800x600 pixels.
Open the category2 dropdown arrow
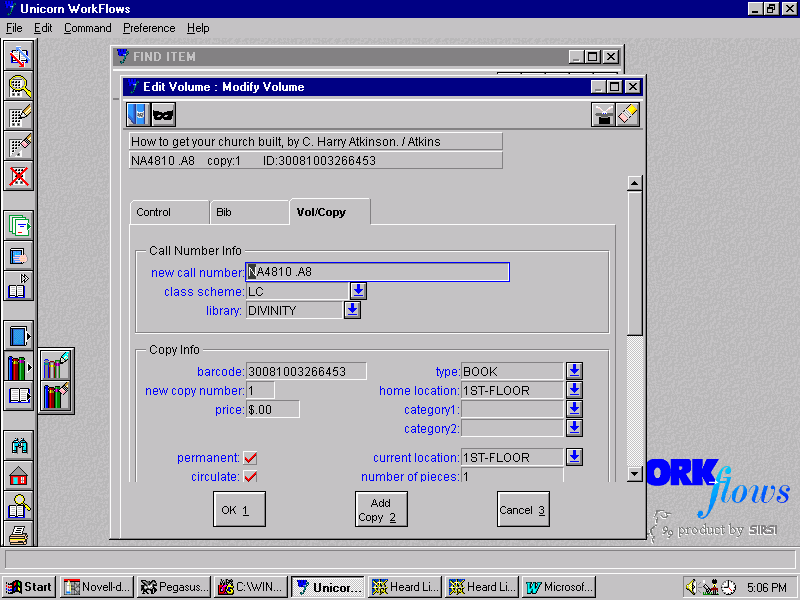point(574,428)
